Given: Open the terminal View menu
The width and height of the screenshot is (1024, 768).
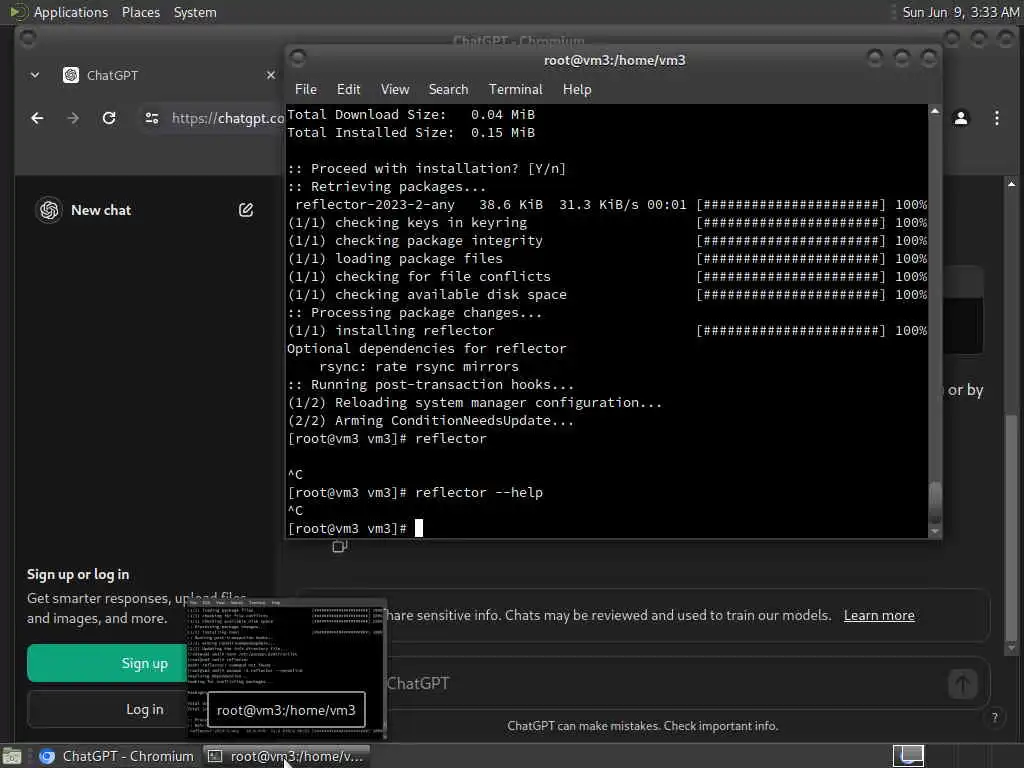Looking at the screenshot, I should tap(395, 89).
